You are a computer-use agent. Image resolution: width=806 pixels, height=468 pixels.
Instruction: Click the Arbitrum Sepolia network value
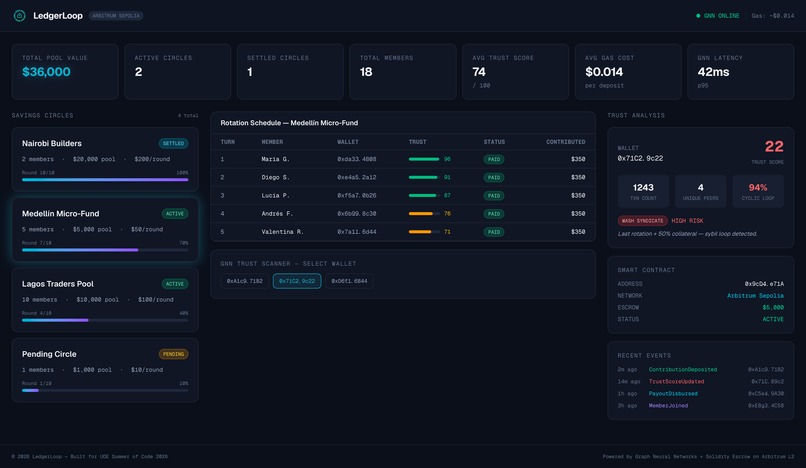click(x=755, y=296)
